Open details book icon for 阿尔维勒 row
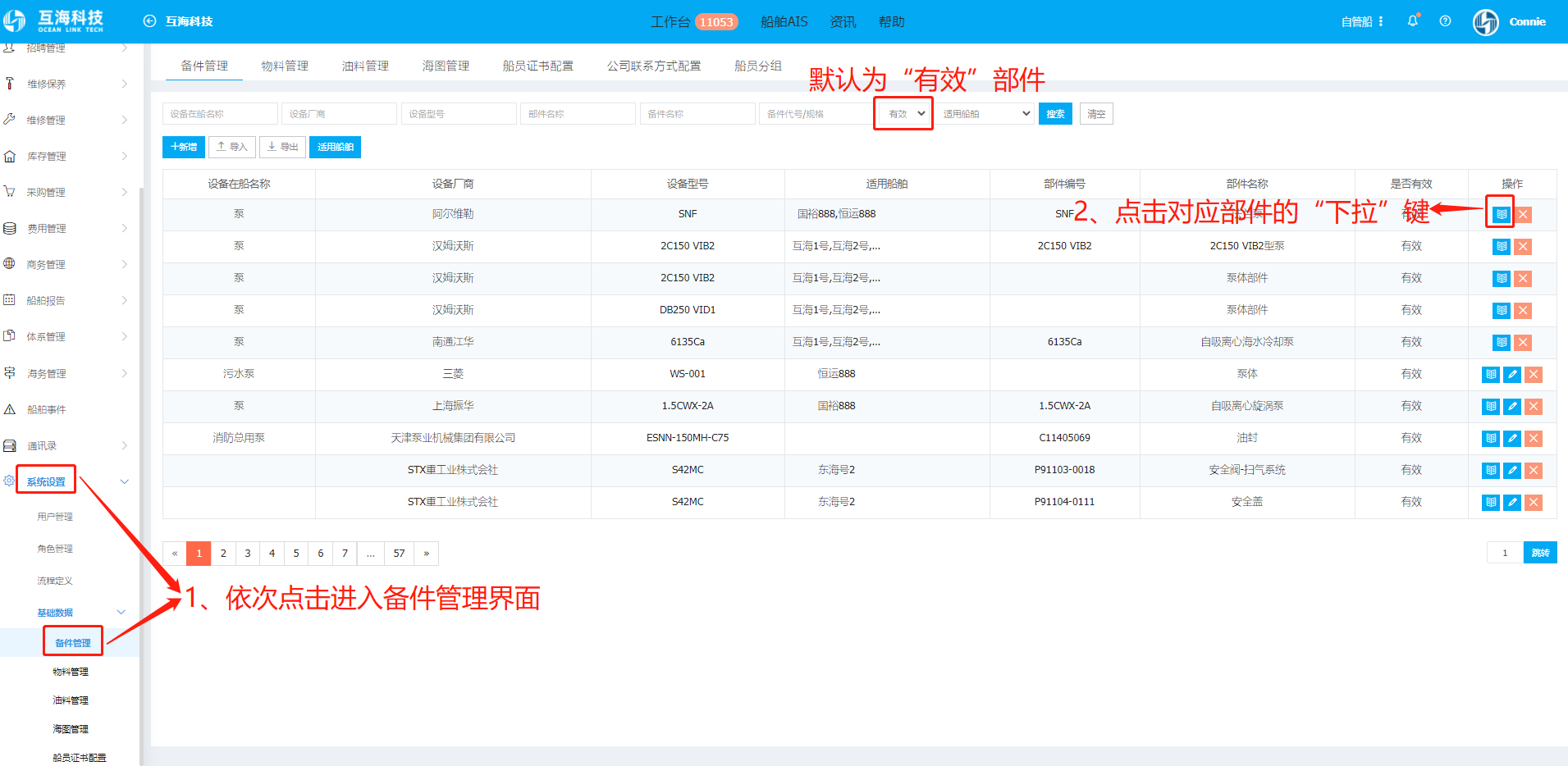 click(x=1502, y=214)
